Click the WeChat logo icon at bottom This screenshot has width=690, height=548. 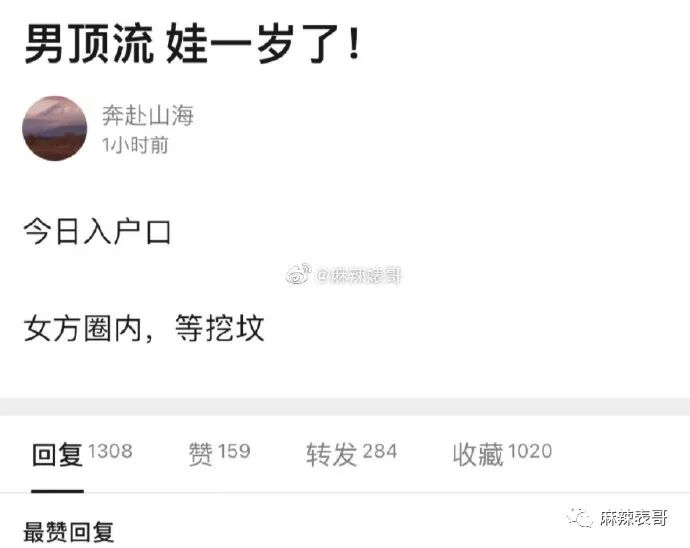[580, 518]
